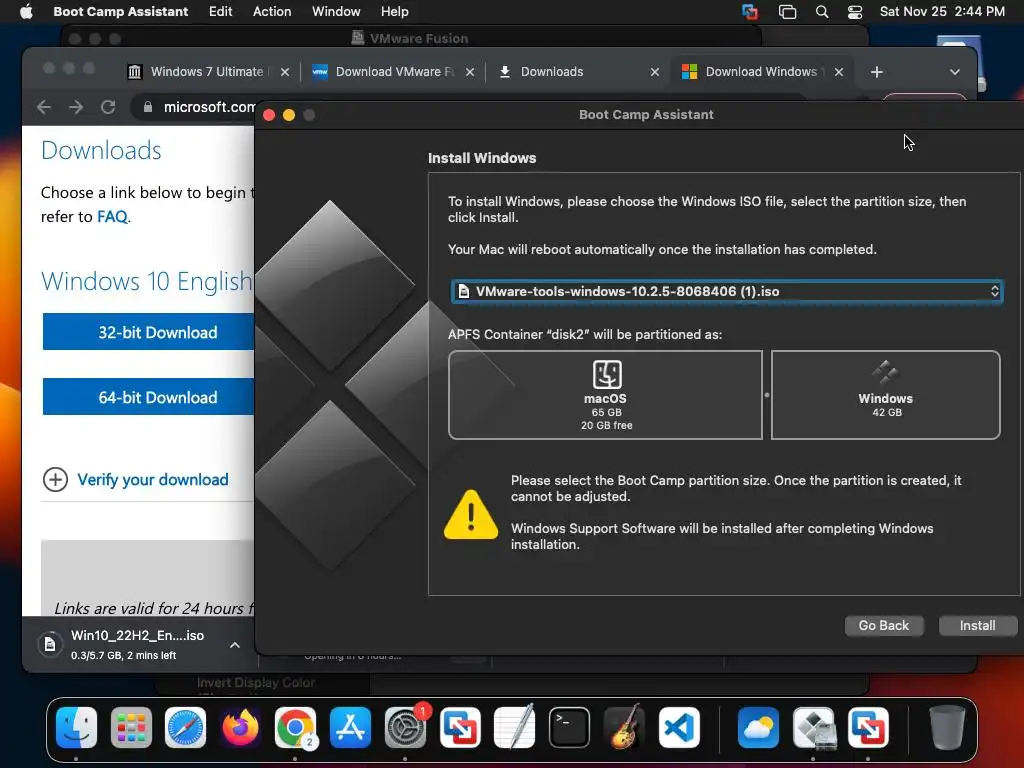Viewport: 1024px width, 768px height.
Task: Click the VMware Fusion menu bar icon
Action: pyautogui.click(x=750, y=12)
